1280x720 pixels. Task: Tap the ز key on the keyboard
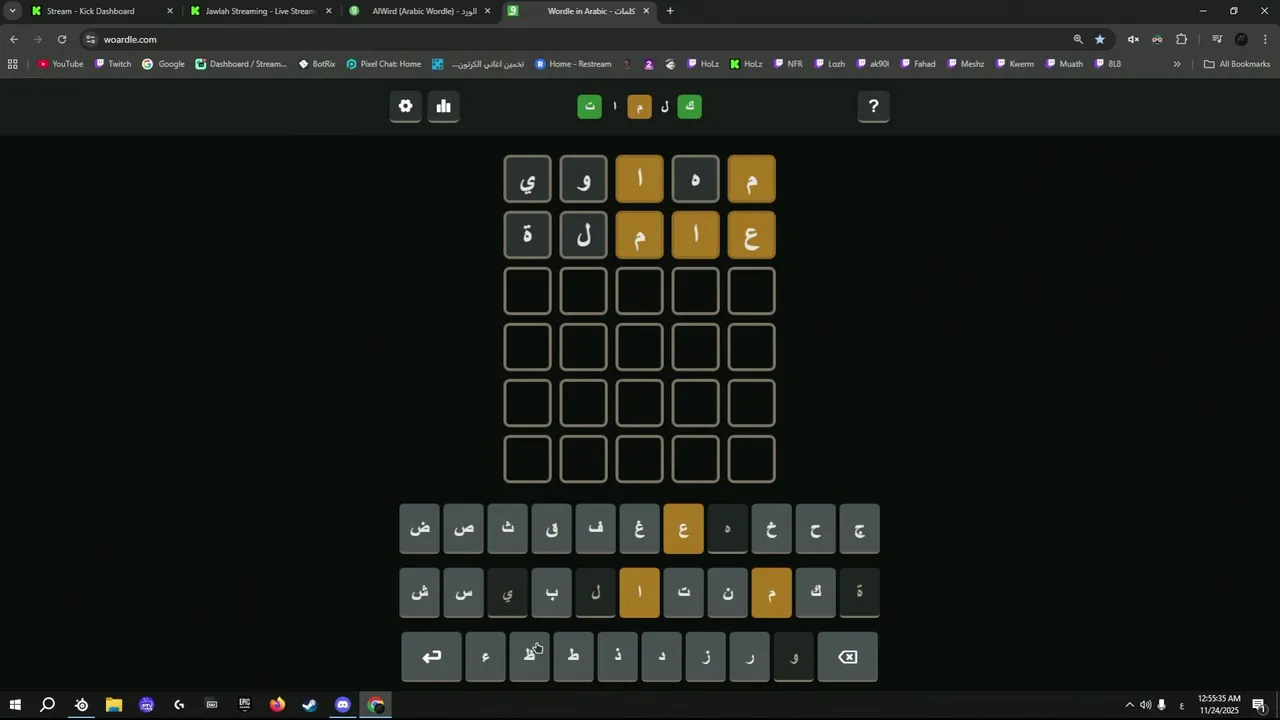point(705,657)
